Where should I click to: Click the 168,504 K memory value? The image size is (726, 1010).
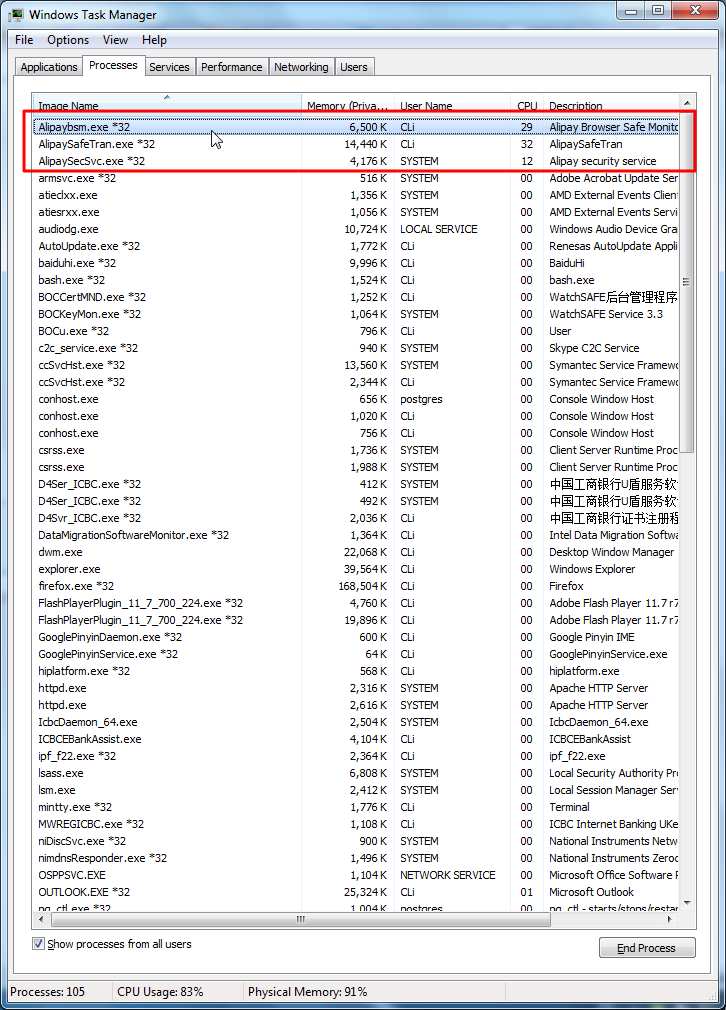click(363, 586)
